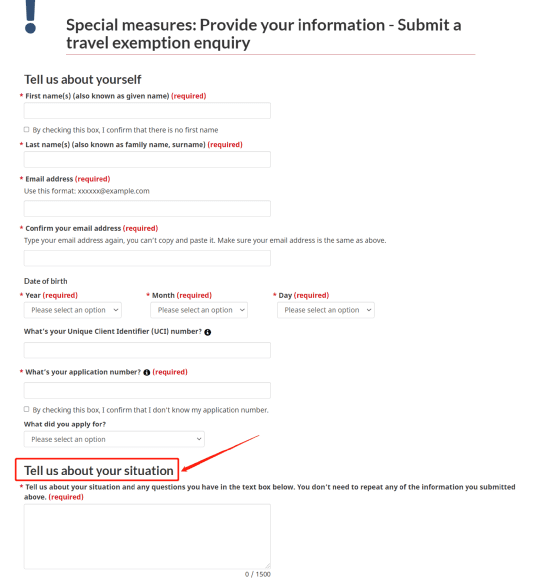
Task: Click the application number text field
Action: [147, 390]
